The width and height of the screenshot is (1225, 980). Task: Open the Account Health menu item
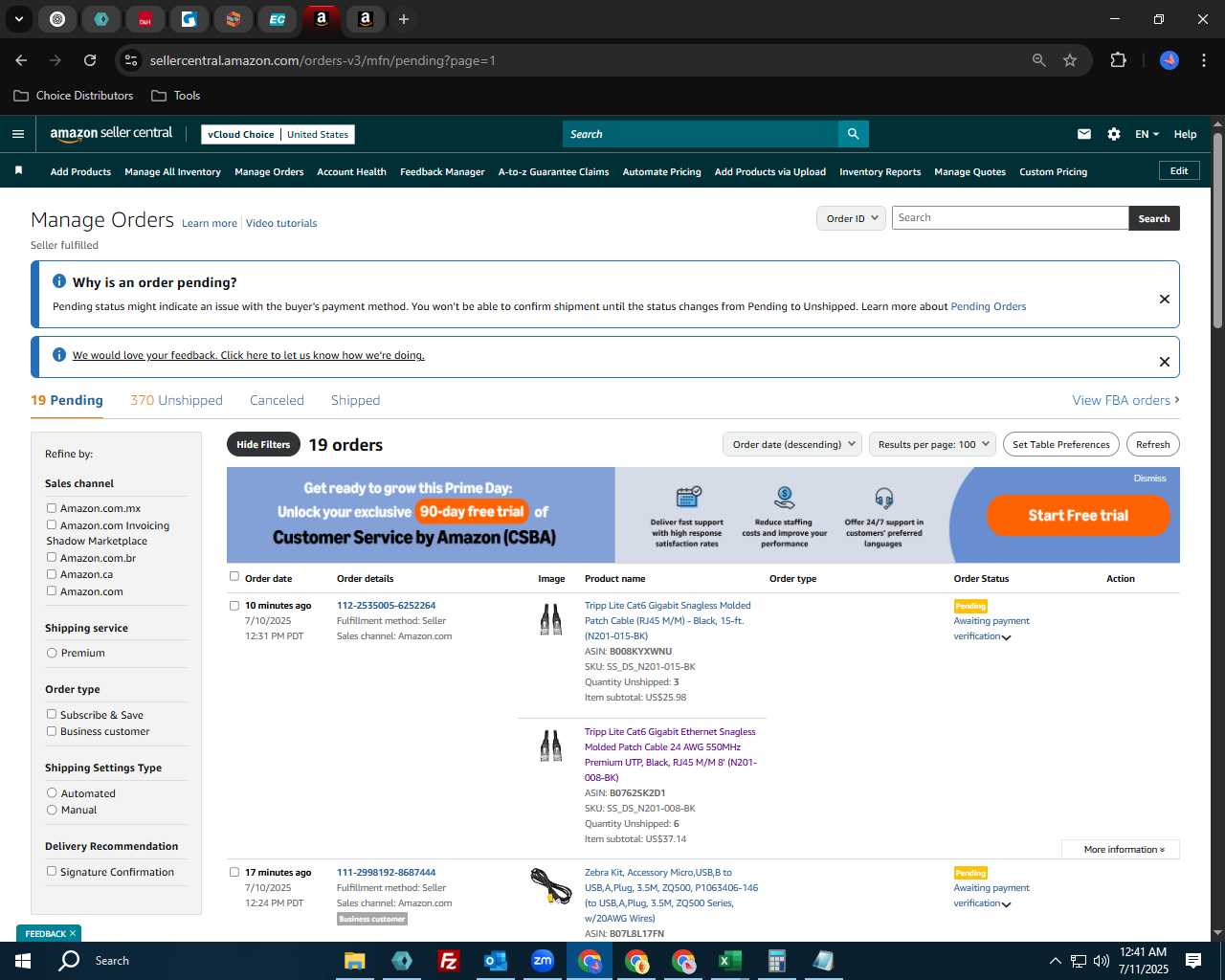[351, 172]
